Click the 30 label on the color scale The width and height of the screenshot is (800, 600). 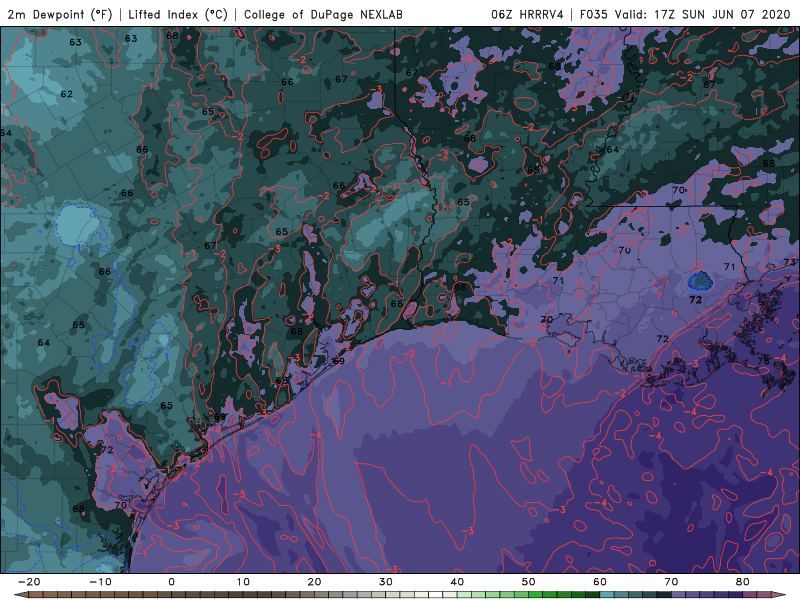[386, 582]
